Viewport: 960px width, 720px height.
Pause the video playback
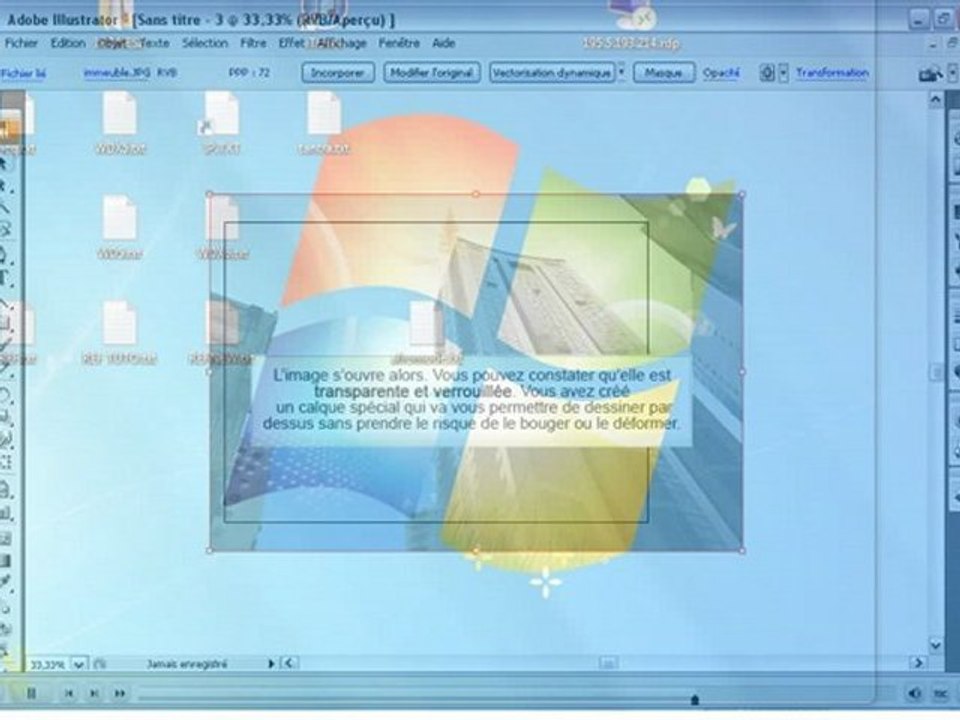(31, 693)
